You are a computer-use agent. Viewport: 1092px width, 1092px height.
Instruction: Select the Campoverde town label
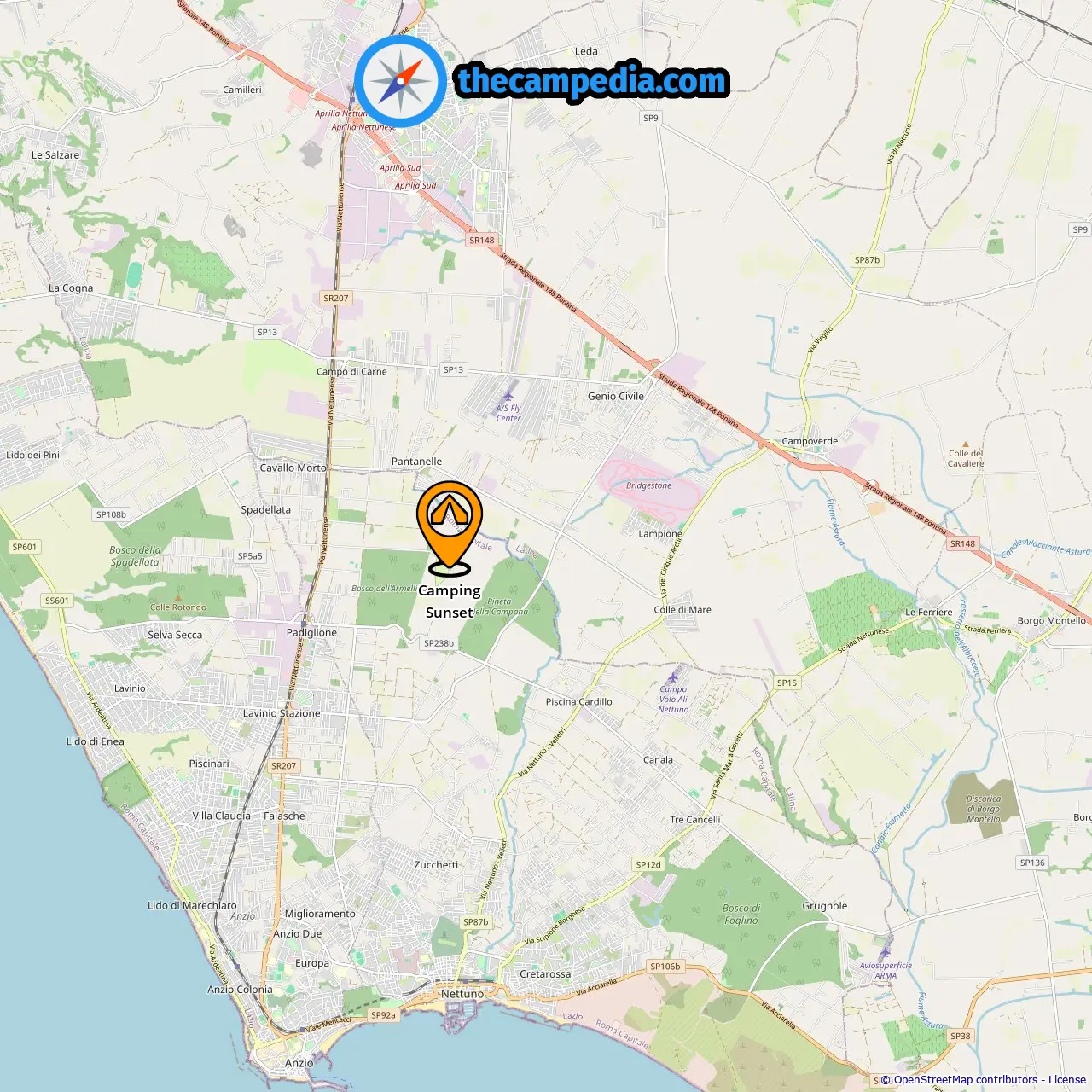tap(810, 441)
